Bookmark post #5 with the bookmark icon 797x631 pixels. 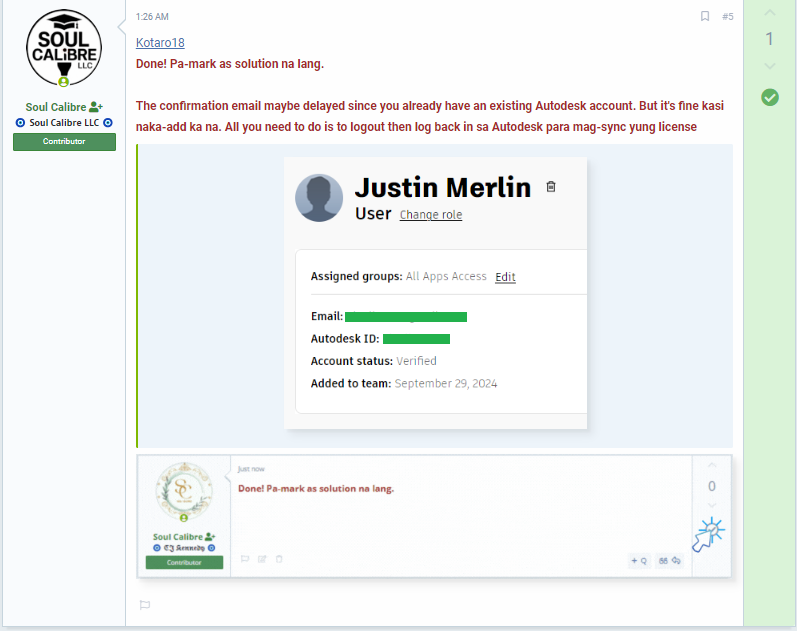point(704,16)
